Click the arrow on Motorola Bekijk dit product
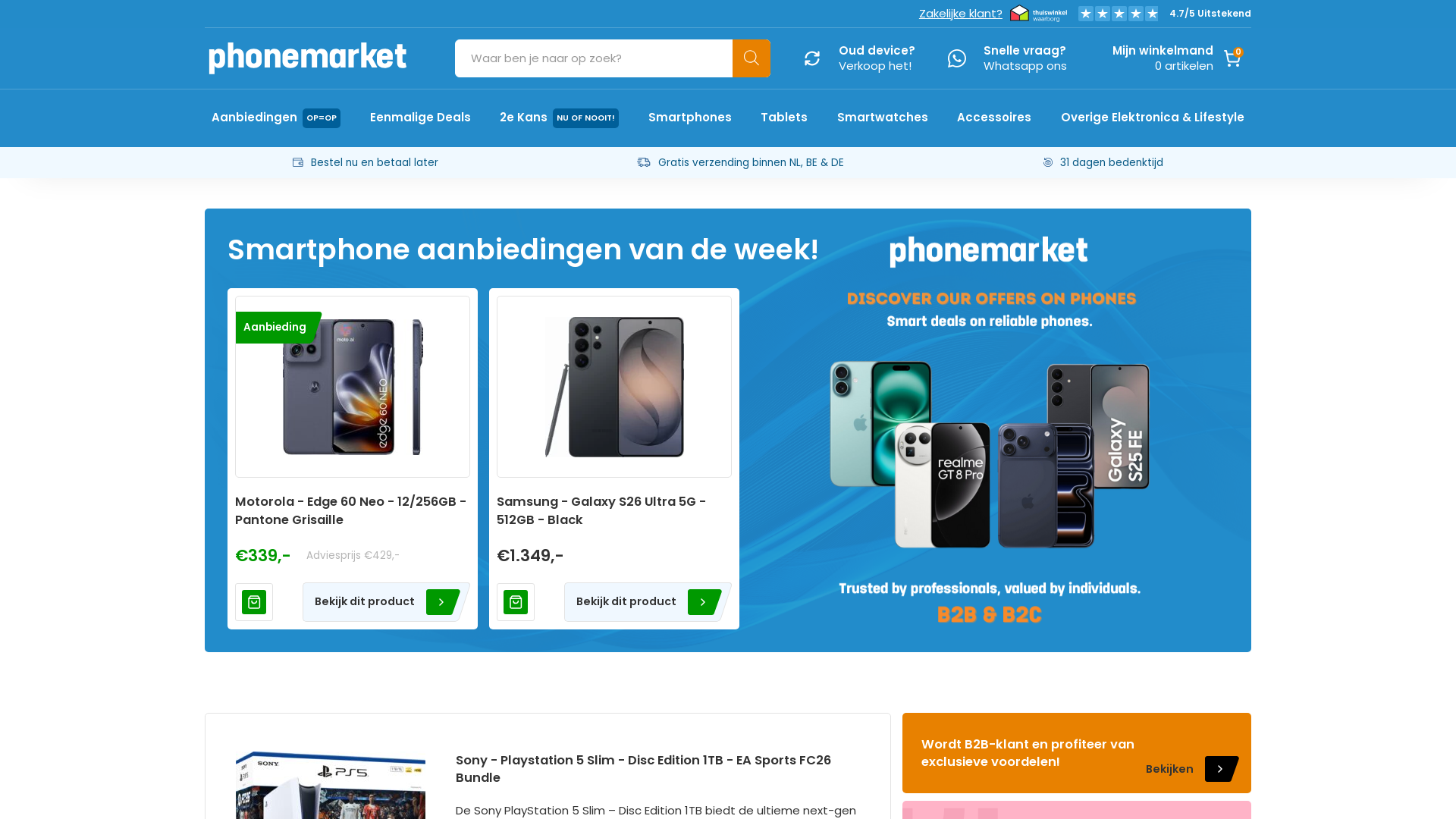This screenshot has height=819, width=1456. click(x=441, y=602)
